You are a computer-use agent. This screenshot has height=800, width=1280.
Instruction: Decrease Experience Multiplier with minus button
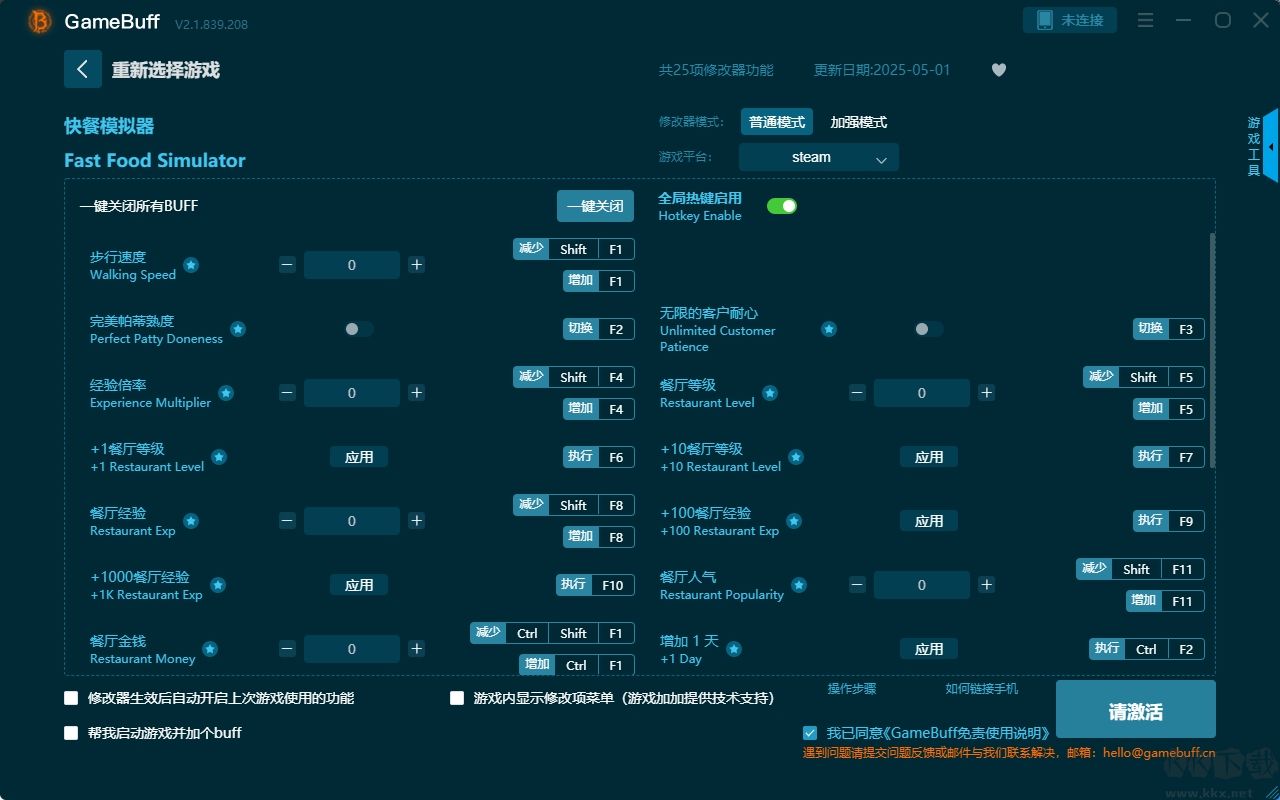[x=287, y=393]
